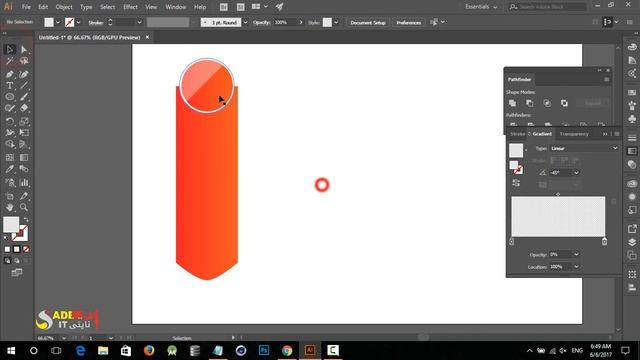
Task: Open the Effect menu
Action: tap(130, 7)
